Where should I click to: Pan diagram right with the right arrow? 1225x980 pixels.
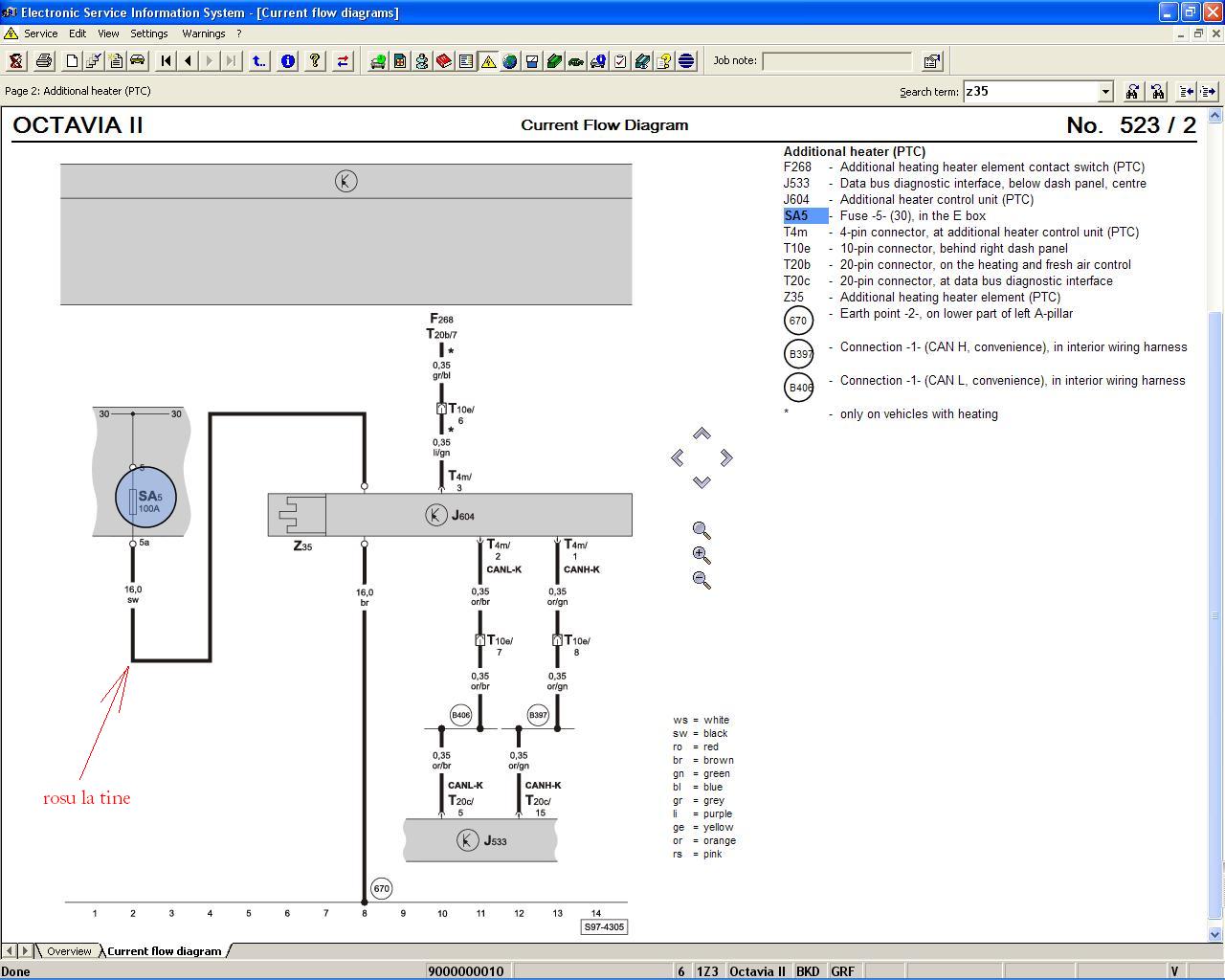click(x=725, y=457)
